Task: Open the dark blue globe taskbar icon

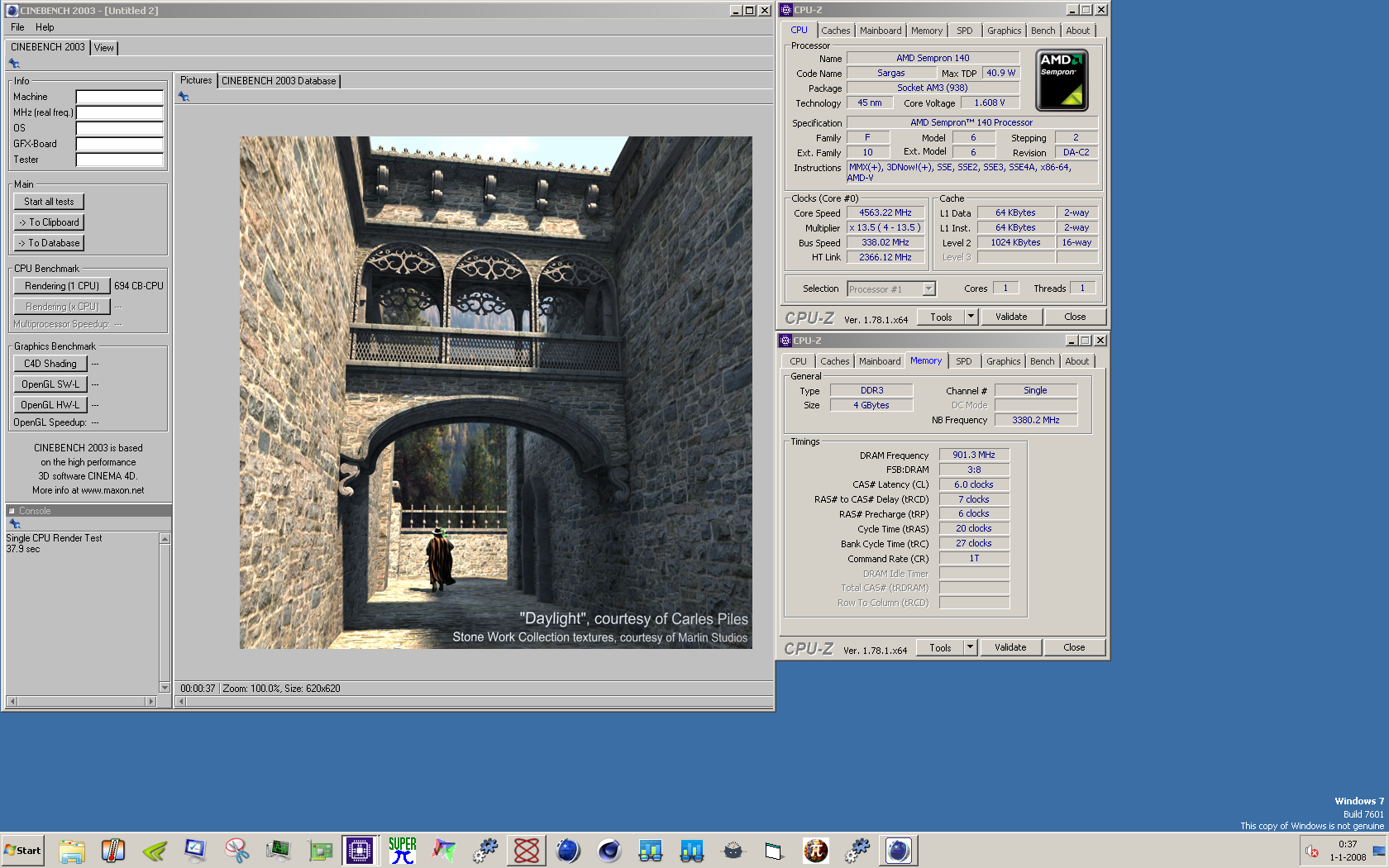Action: [568, 850]
